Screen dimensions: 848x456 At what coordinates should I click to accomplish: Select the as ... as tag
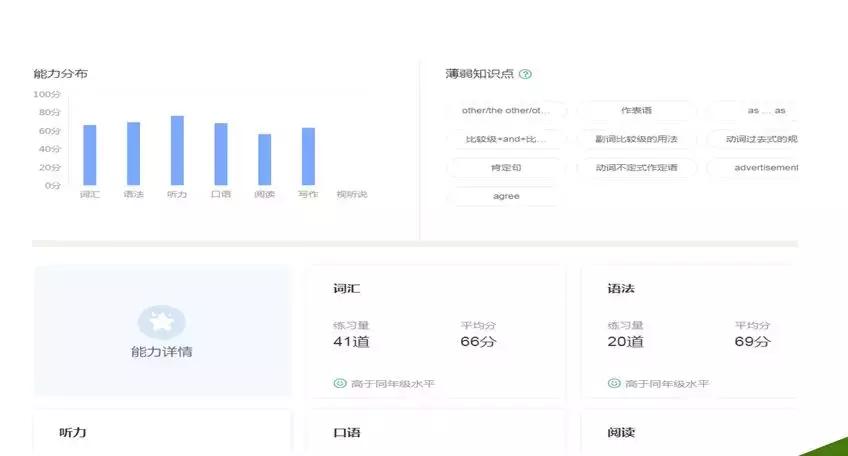753,110
